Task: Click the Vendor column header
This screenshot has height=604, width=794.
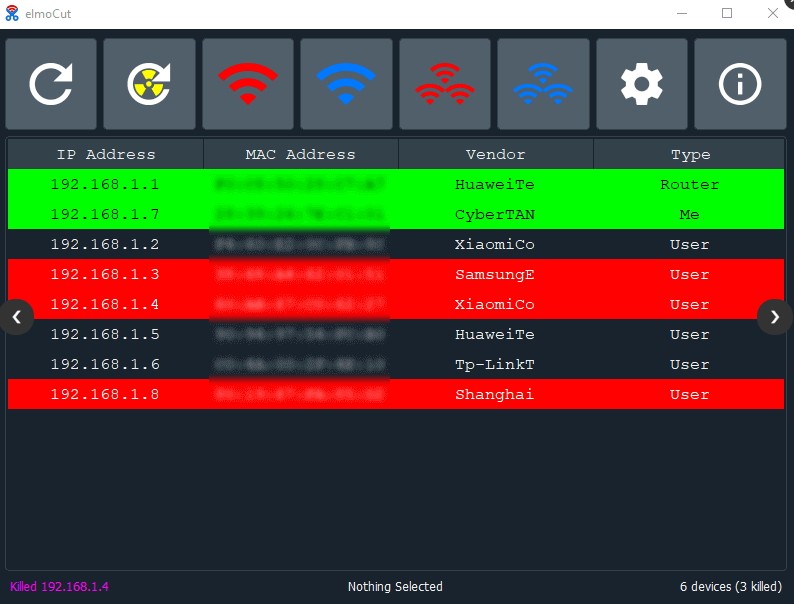Action: pos(496,154)
